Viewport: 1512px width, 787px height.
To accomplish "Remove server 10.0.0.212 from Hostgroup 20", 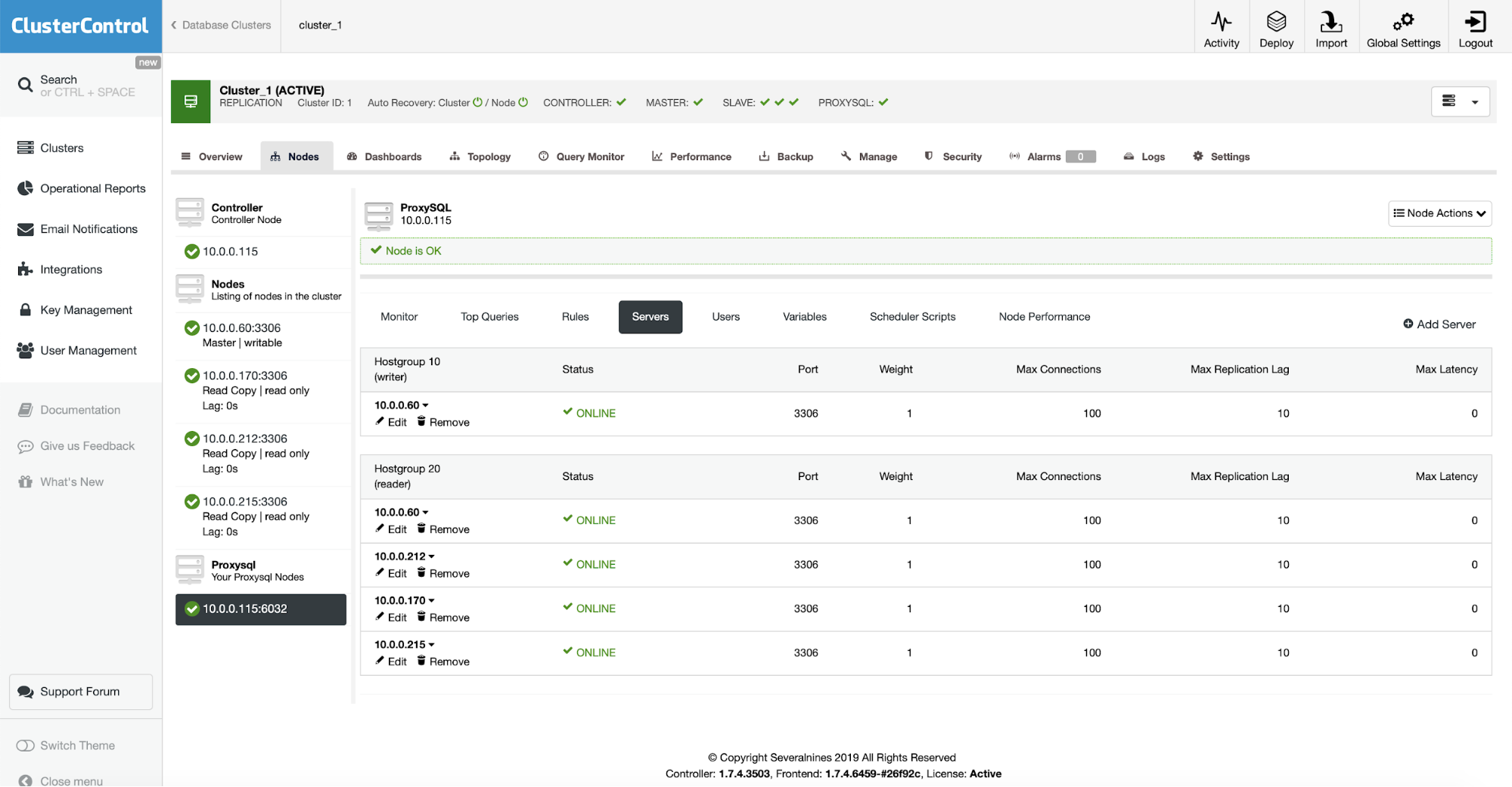I will pyautogui.click(x=443, y=573).
